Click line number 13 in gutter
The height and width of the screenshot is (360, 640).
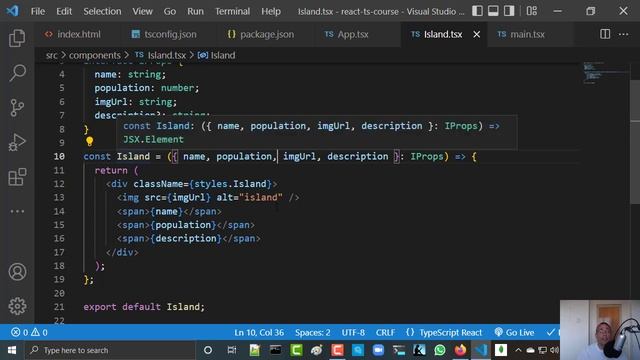point(59,198)
